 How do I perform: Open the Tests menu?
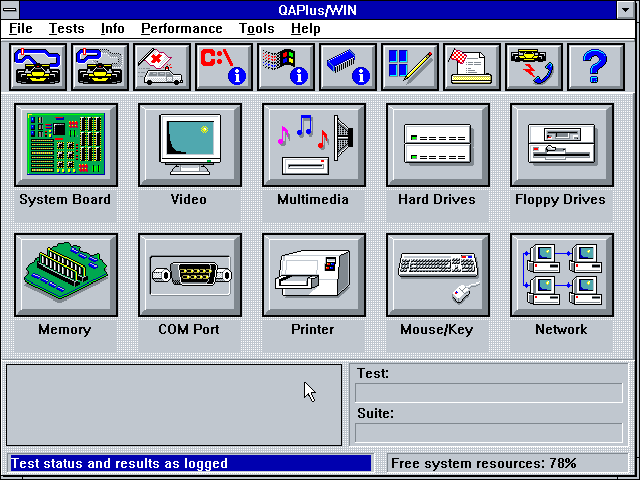(67, 29)
